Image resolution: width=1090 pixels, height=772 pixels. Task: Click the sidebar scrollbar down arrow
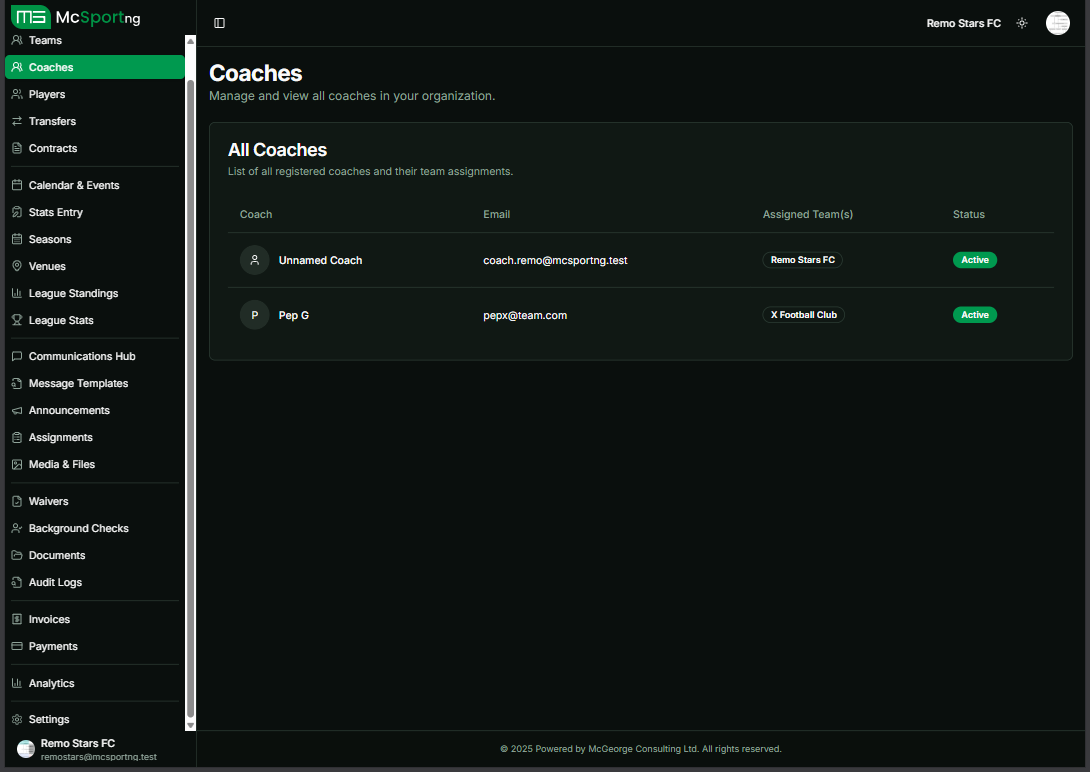click(191, 724)
